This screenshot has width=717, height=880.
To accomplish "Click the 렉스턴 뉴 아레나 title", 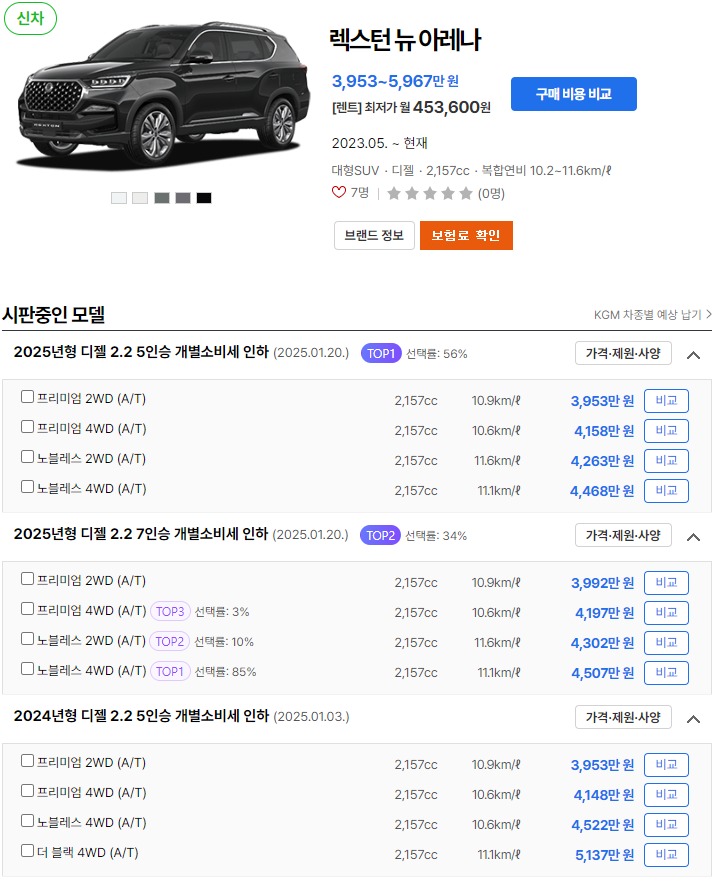I will 405,40.
